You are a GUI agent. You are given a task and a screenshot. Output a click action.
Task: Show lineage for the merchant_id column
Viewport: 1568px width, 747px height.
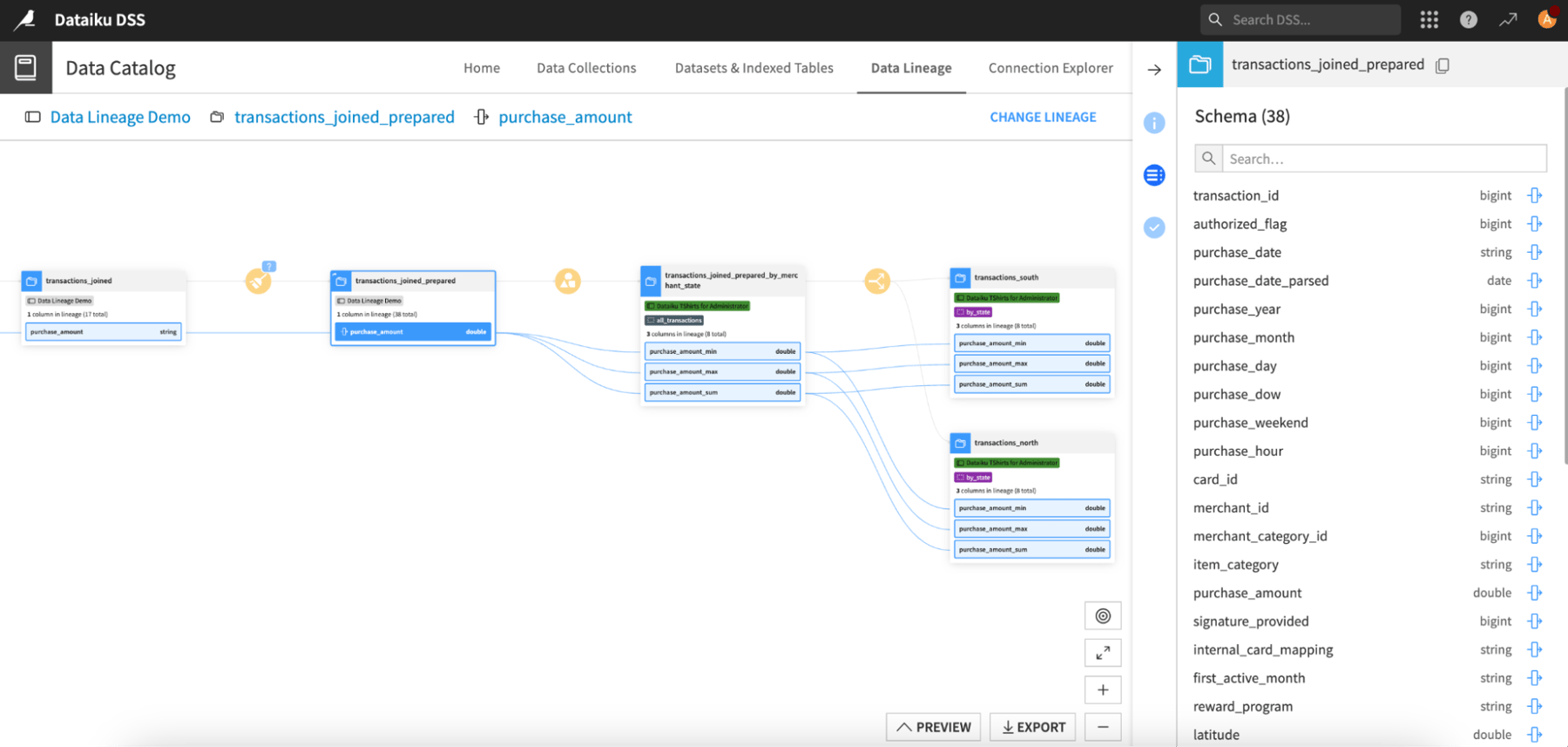(x=1535, y=508)
